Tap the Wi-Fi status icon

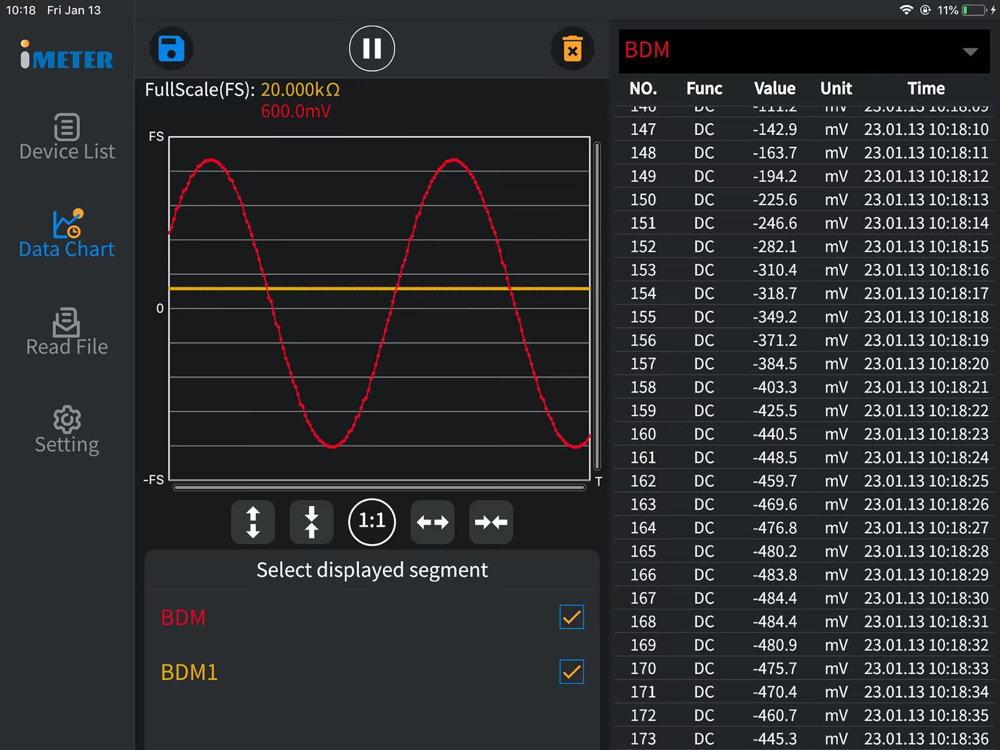906,10
